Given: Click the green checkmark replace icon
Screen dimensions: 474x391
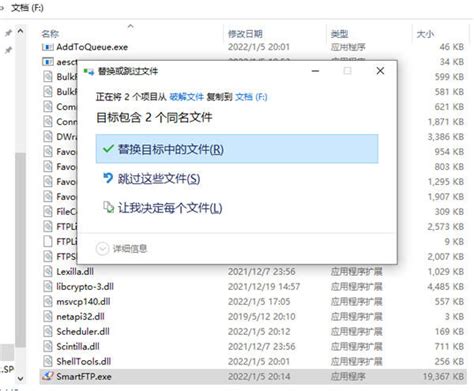Looking at the screenshot, I should (108, 149).
